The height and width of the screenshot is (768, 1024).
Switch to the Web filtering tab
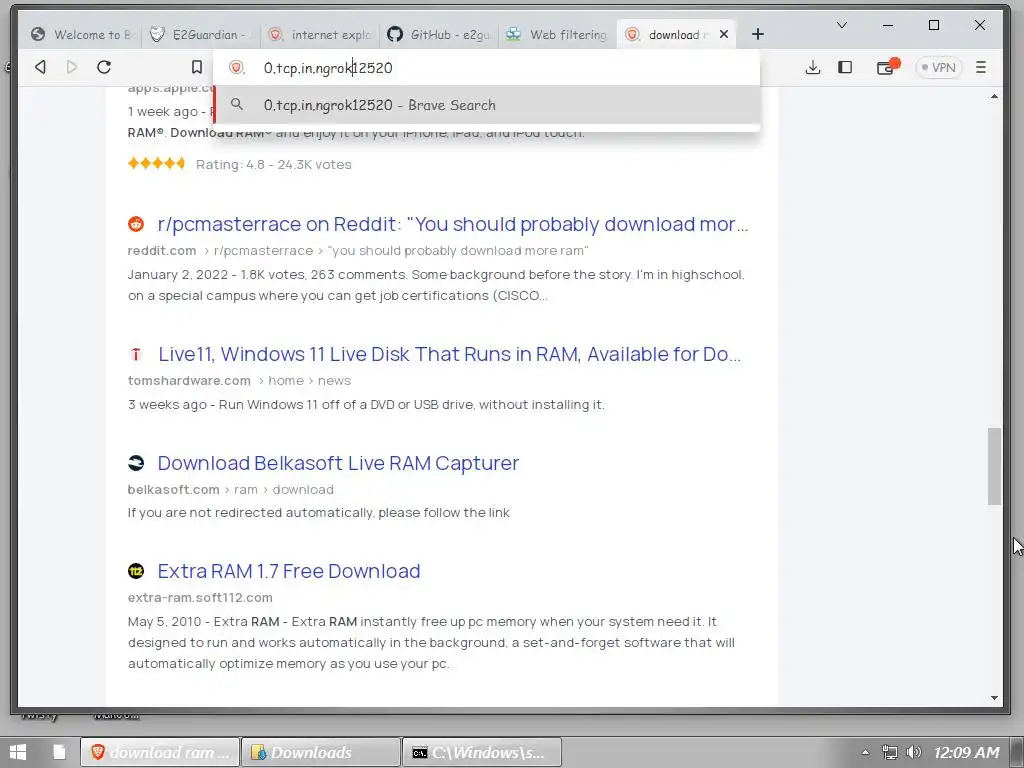pyautogui.click(x=558, y=35)
